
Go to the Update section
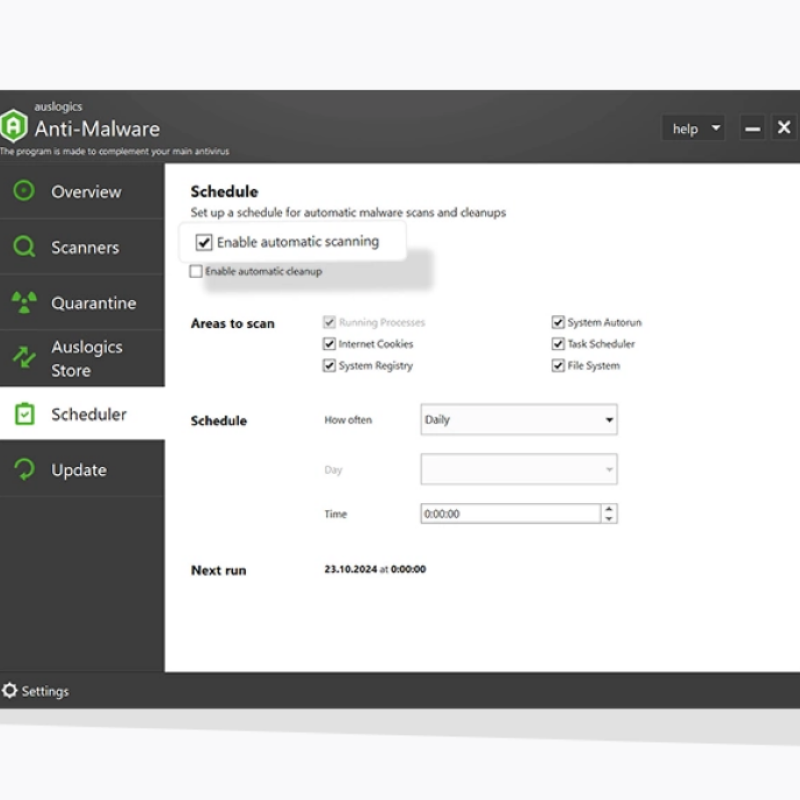click(x=80, y=470)
